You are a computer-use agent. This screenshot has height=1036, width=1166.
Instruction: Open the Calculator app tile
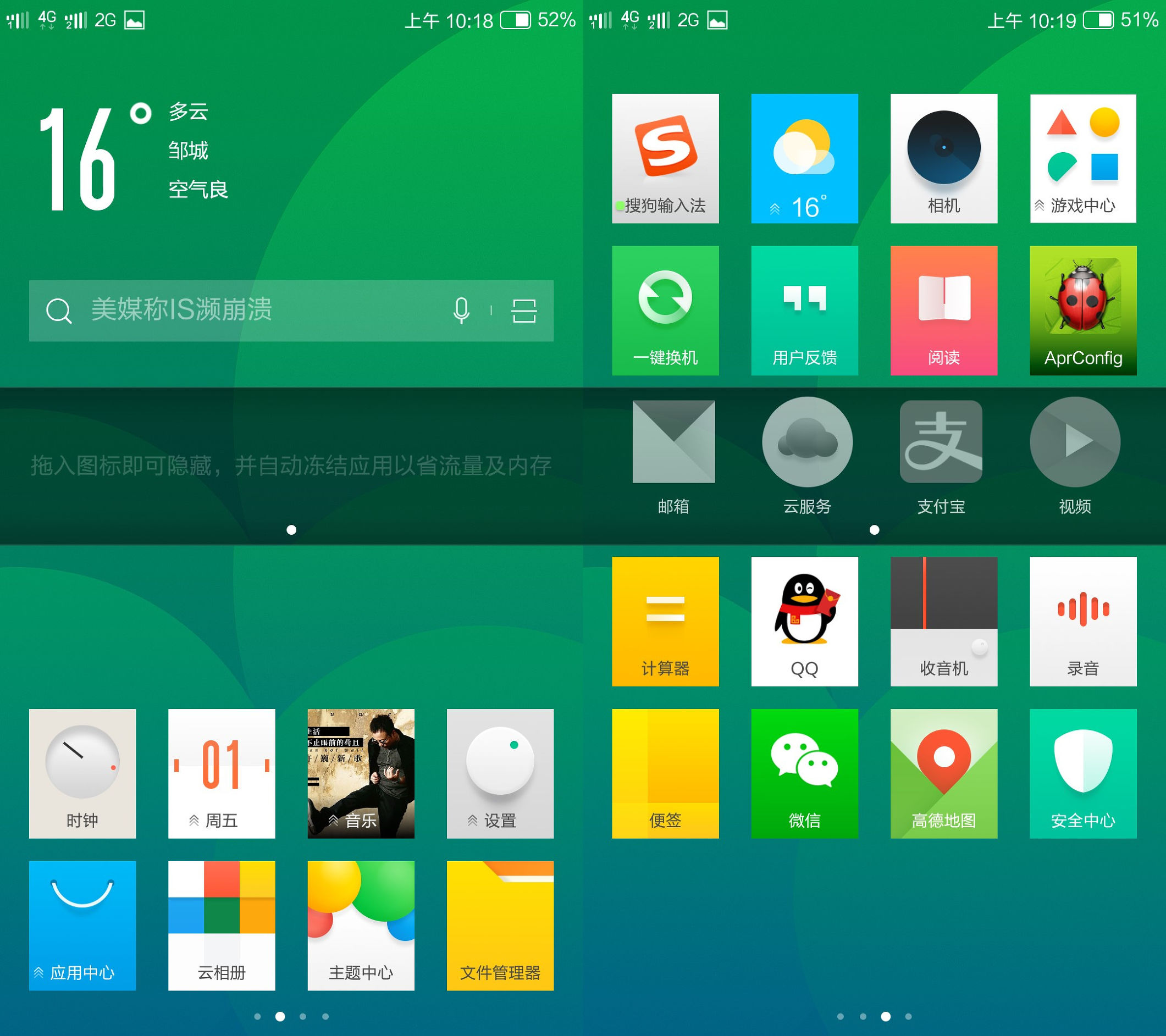(x=665, y=621)
